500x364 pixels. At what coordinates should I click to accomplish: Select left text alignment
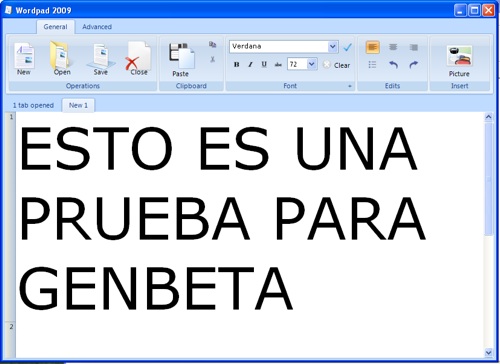pos(373,47)
